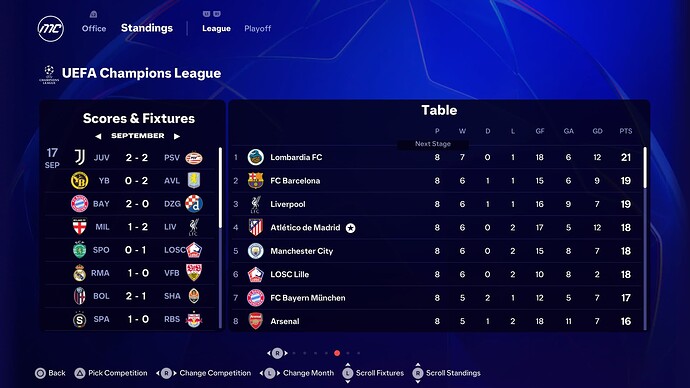
Task: Click the UEFA Champions League logo
Action: 49,75
